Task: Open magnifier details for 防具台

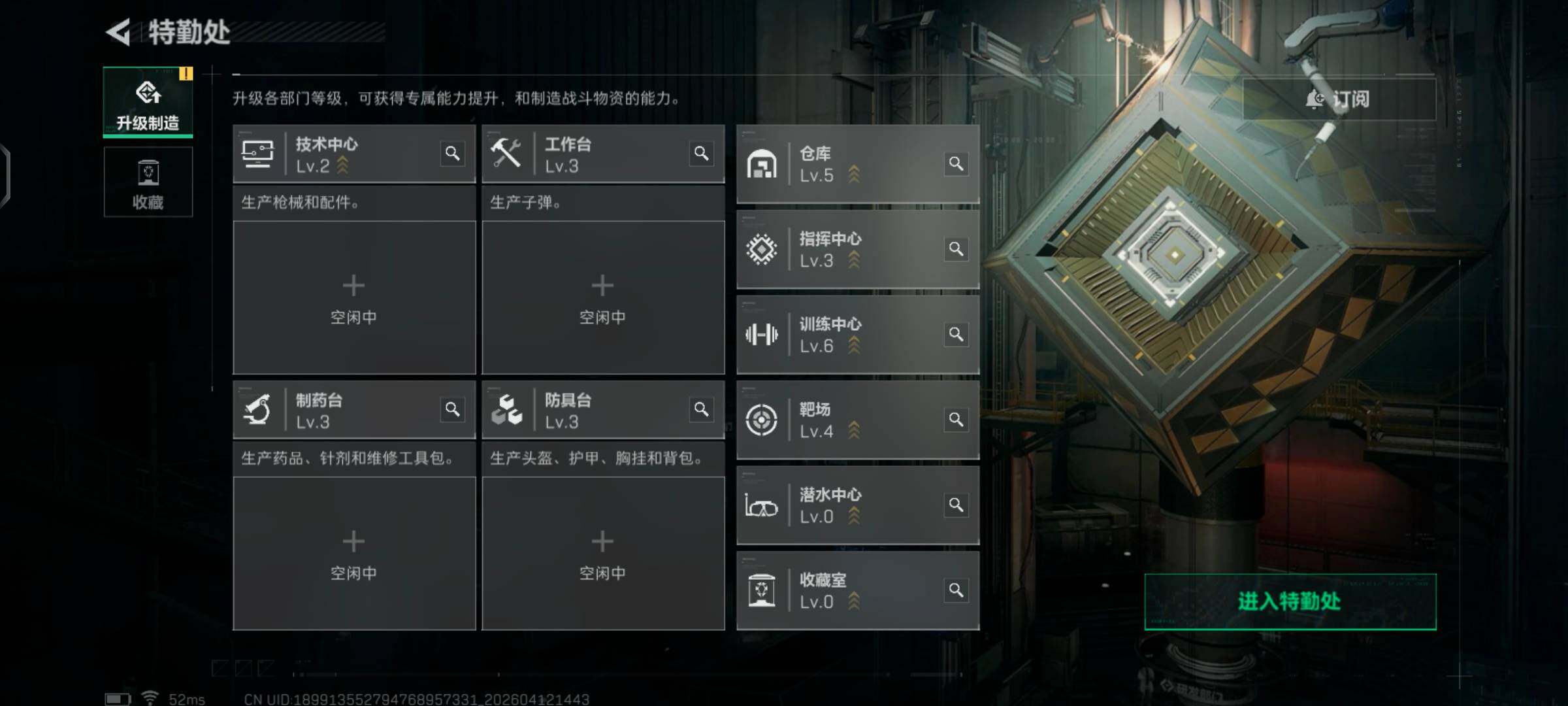Action: tap(701, 409)
